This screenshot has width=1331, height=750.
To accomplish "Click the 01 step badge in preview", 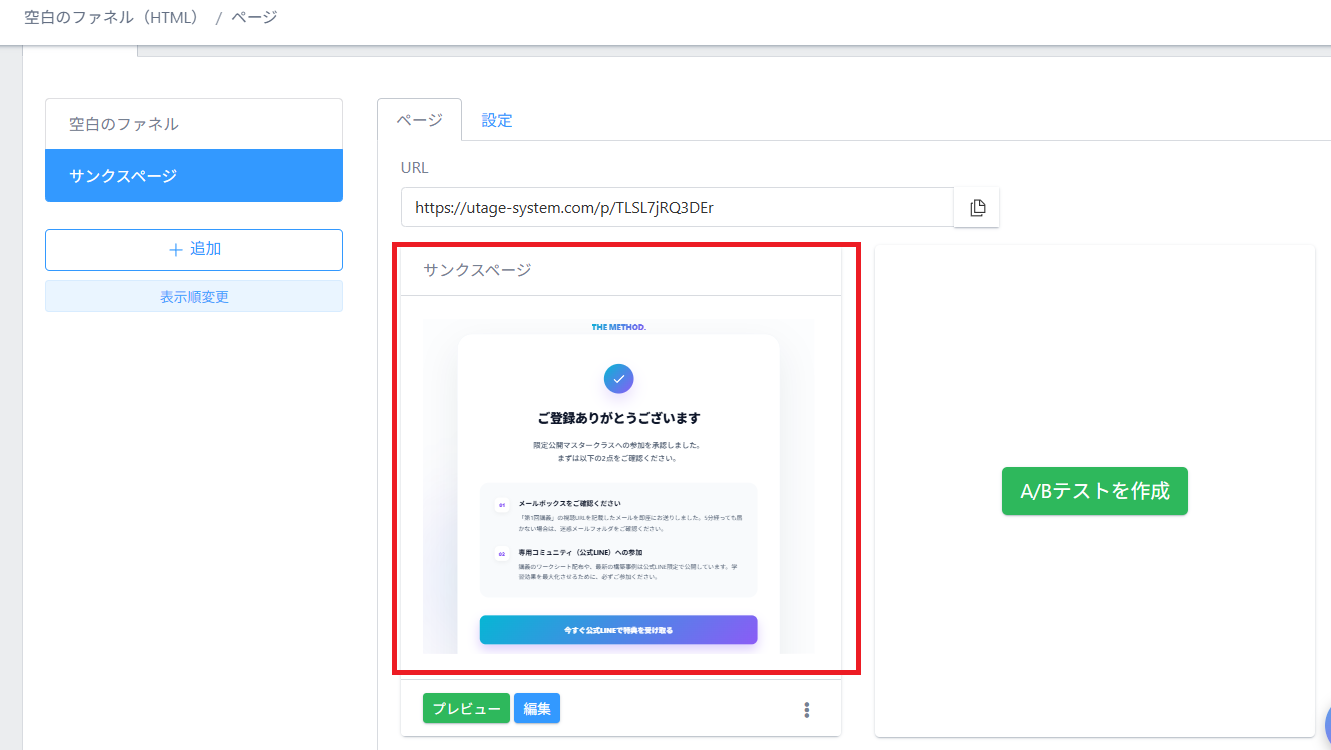I will tap(502, 506).
